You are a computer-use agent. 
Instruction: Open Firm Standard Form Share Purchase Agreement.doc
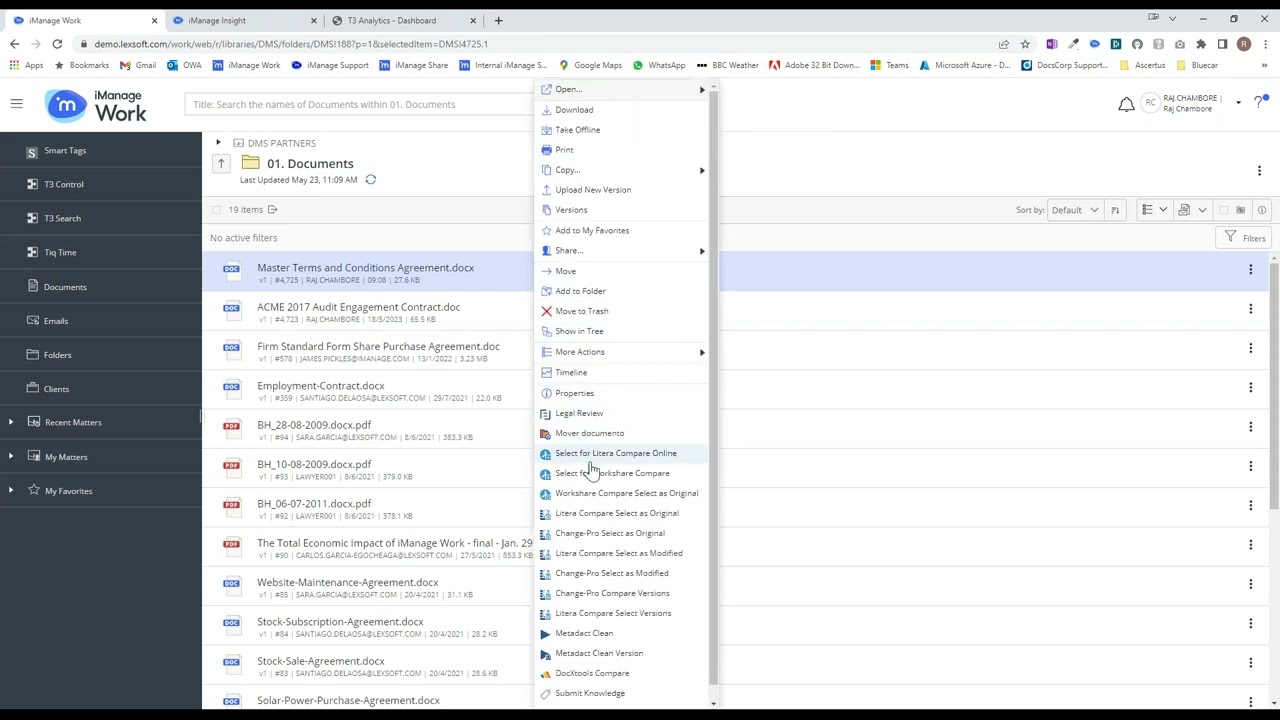click(378, 347)
